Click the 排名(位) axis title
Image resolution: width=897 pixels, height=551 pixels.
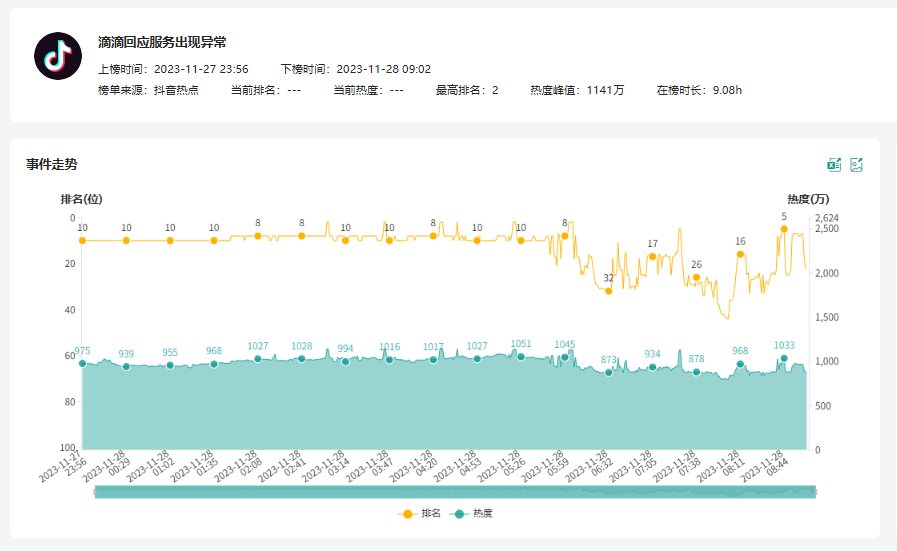coord(82,199)
